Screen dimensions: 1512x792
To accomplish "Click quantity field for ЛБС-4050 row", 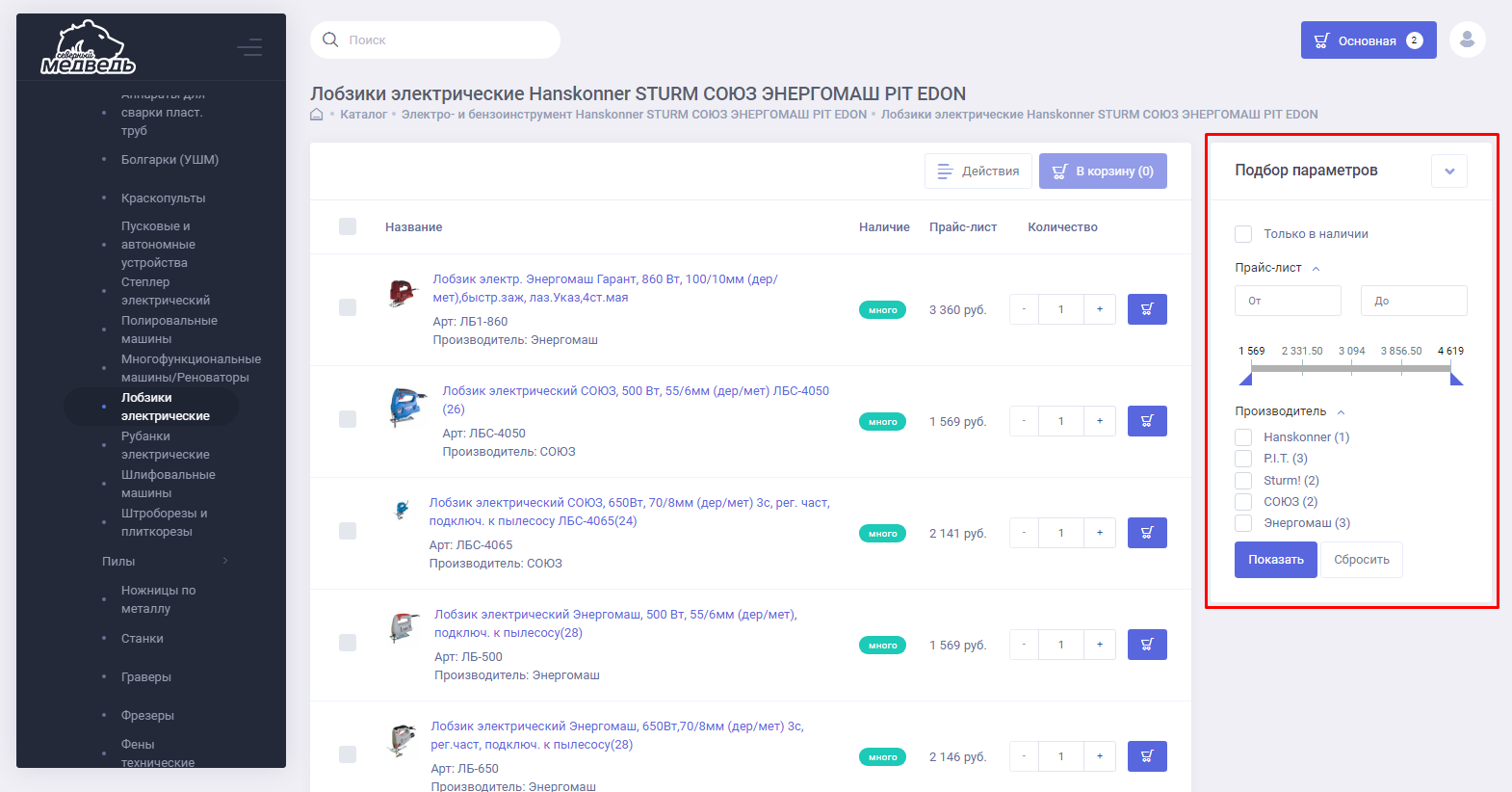I will point(1061,421).
